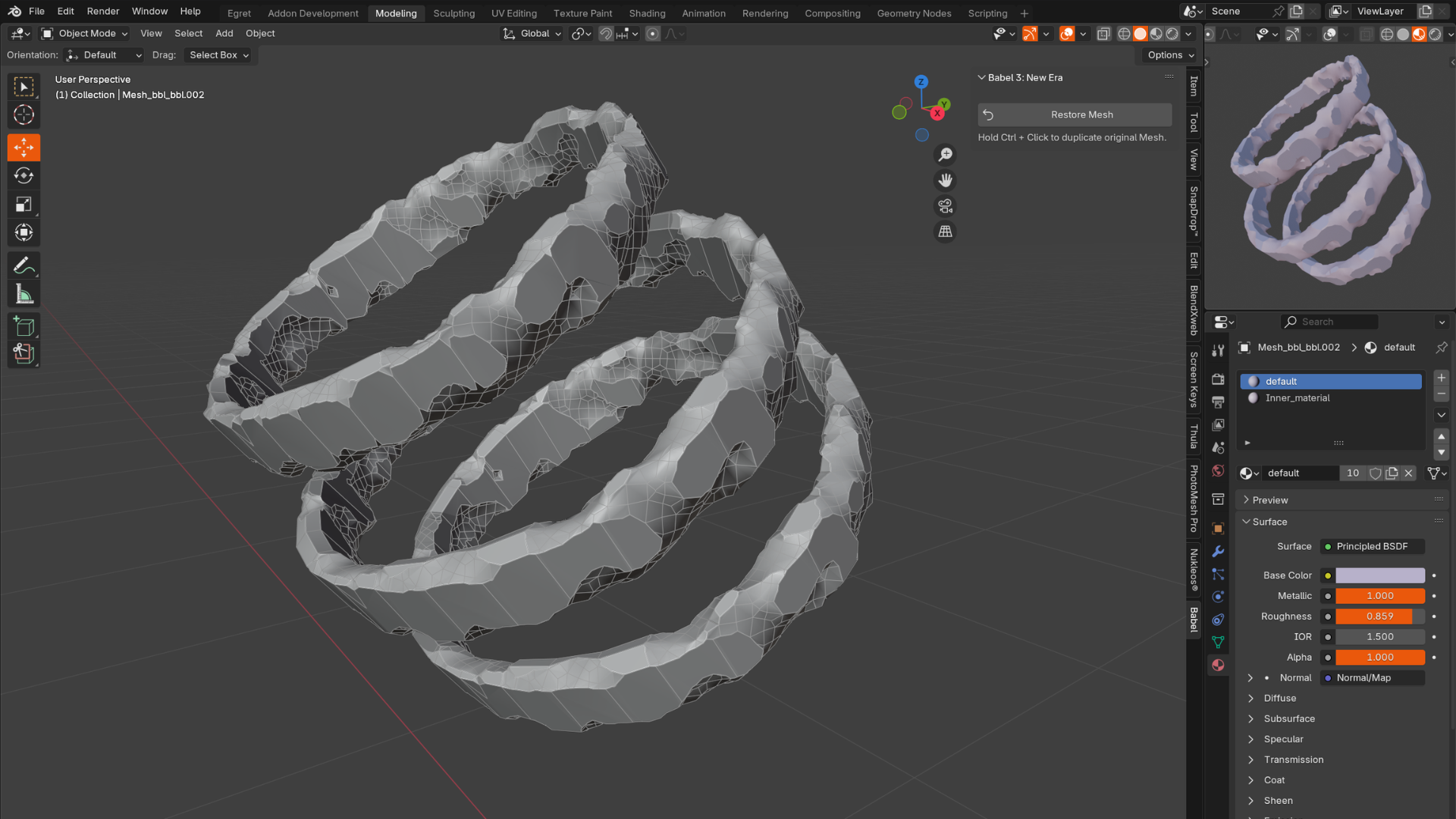Screen dimensions: 1456x819
Task: Open the Select Box drag dropdown
Action: 218,55
